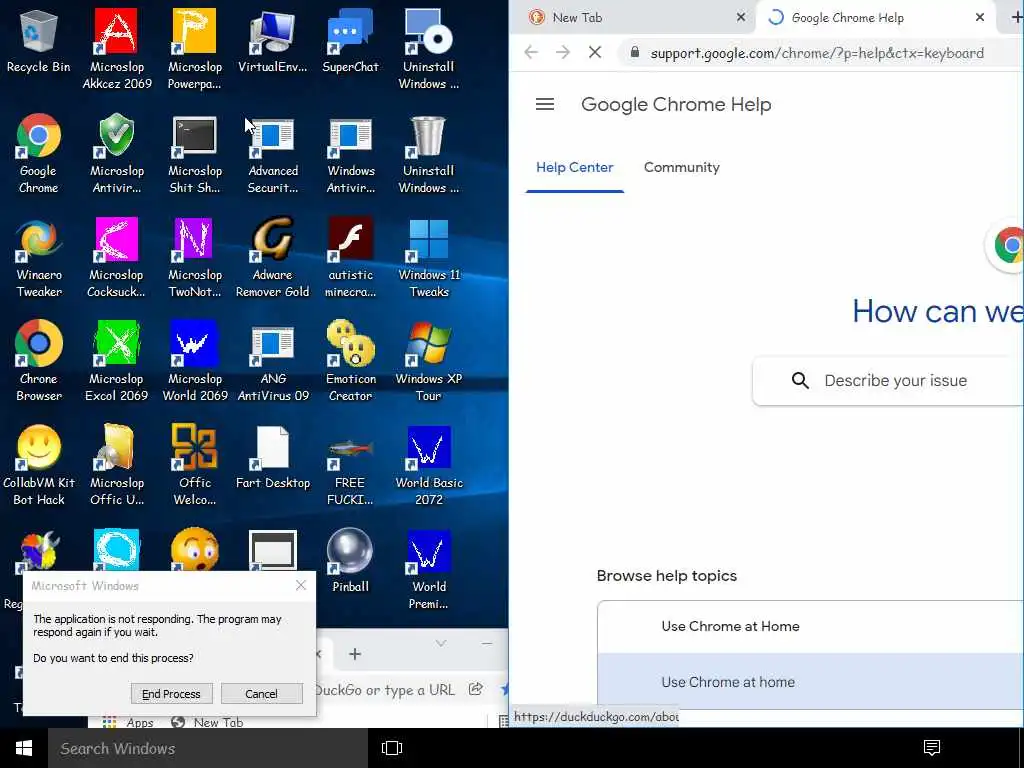Open new tab in background browser window
The width and height of the screenshot is (1024, 768).
pos(355,654)
